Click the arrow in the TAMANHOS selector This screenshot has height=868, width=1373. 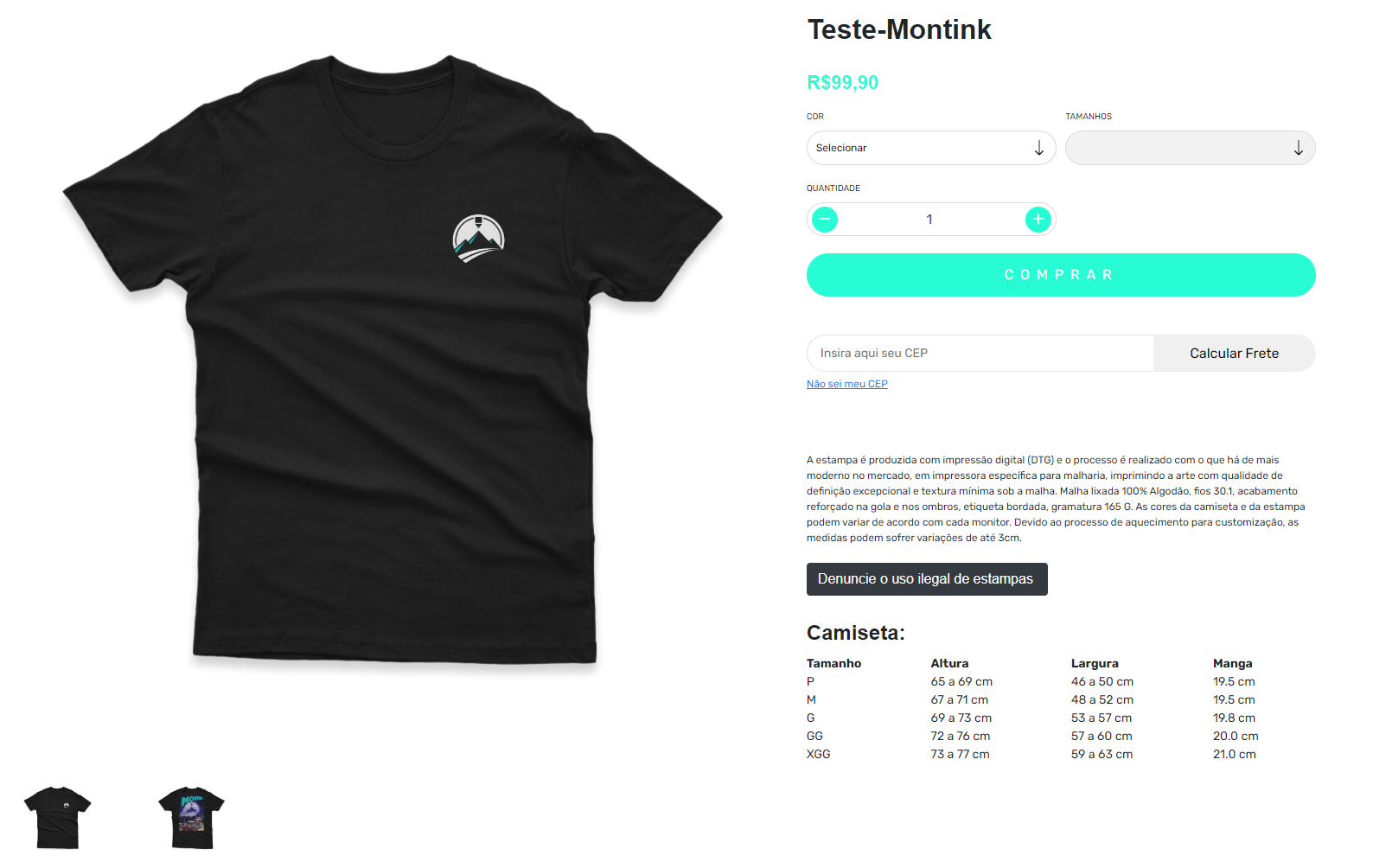pyautogui.click(x=1298, y=148)
